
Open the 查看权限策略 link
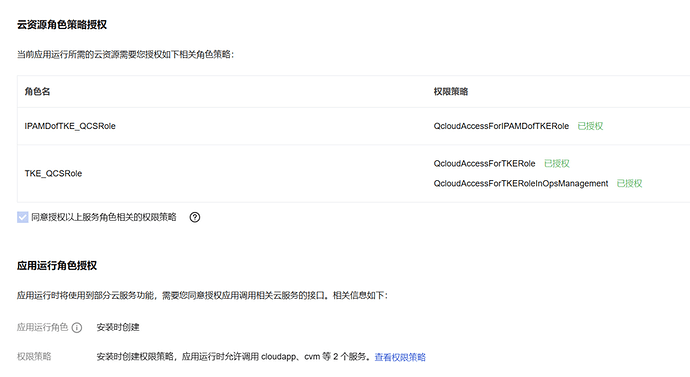pyautogui.click(x=400, y=357)
